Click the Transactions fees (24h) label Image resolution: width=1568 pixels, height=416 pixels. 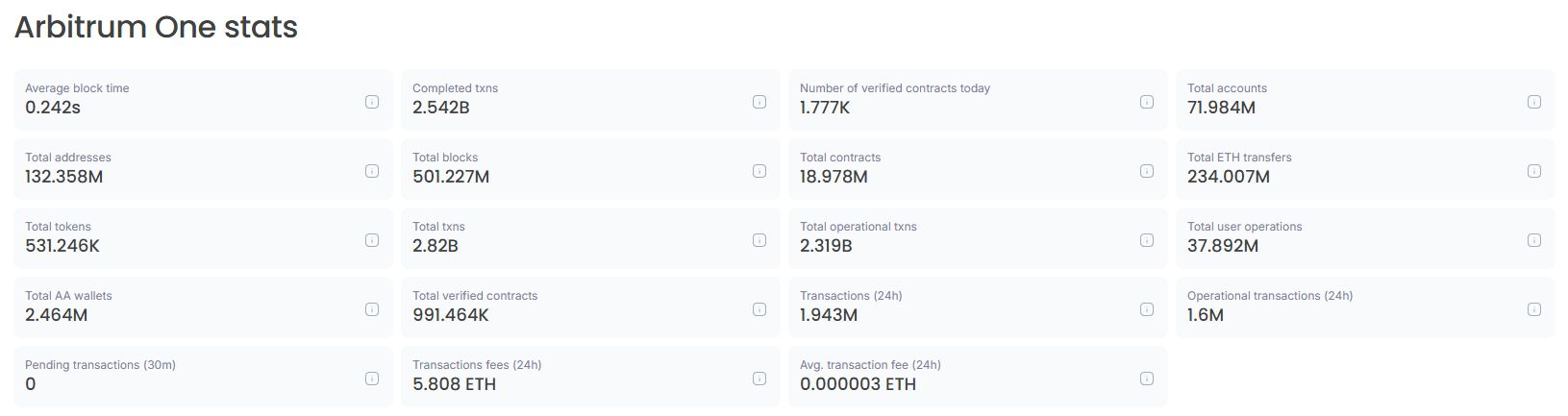tap(477, 365)
